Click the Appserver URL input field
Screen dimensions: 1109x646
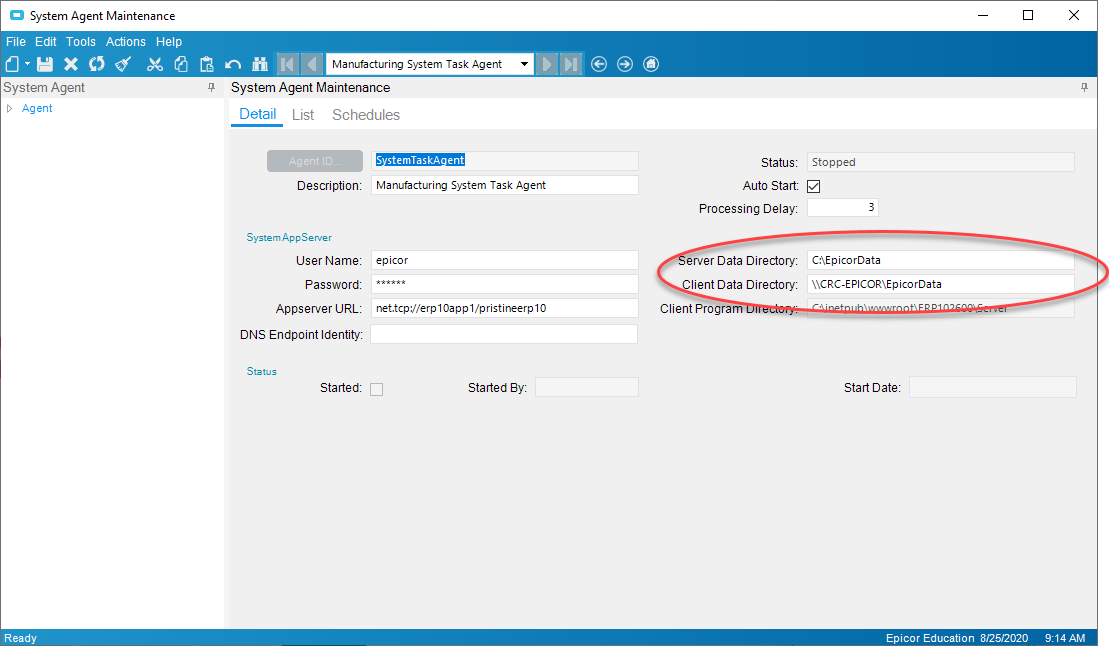[x=504, y=308]
